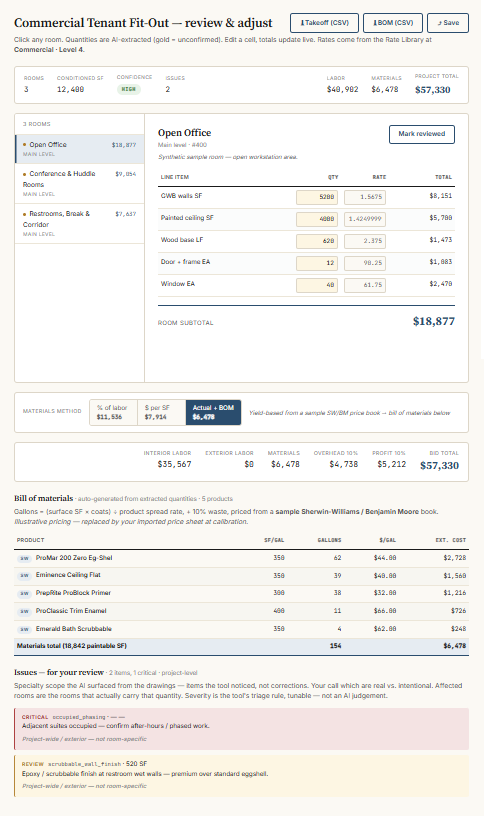Edit the Wood base LF quantity field
484x816 pixels.
coord(317,241)
